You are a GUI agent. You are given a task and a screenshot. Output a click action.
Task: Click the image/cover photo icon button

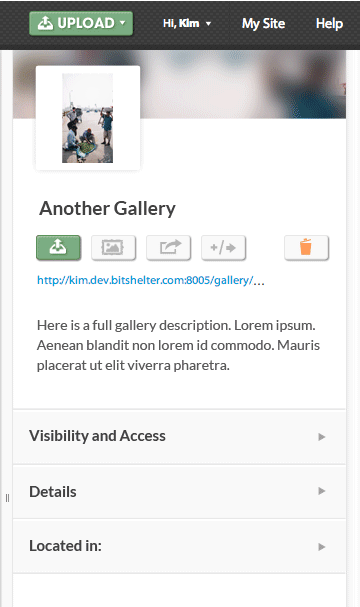(113, 247)
